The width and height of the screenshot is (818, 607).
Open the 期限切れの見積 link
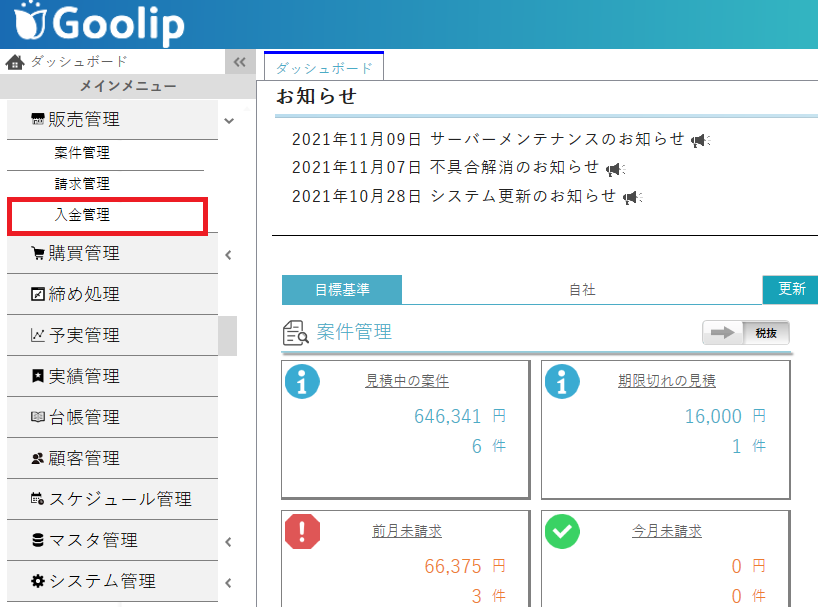click(667, 381)
